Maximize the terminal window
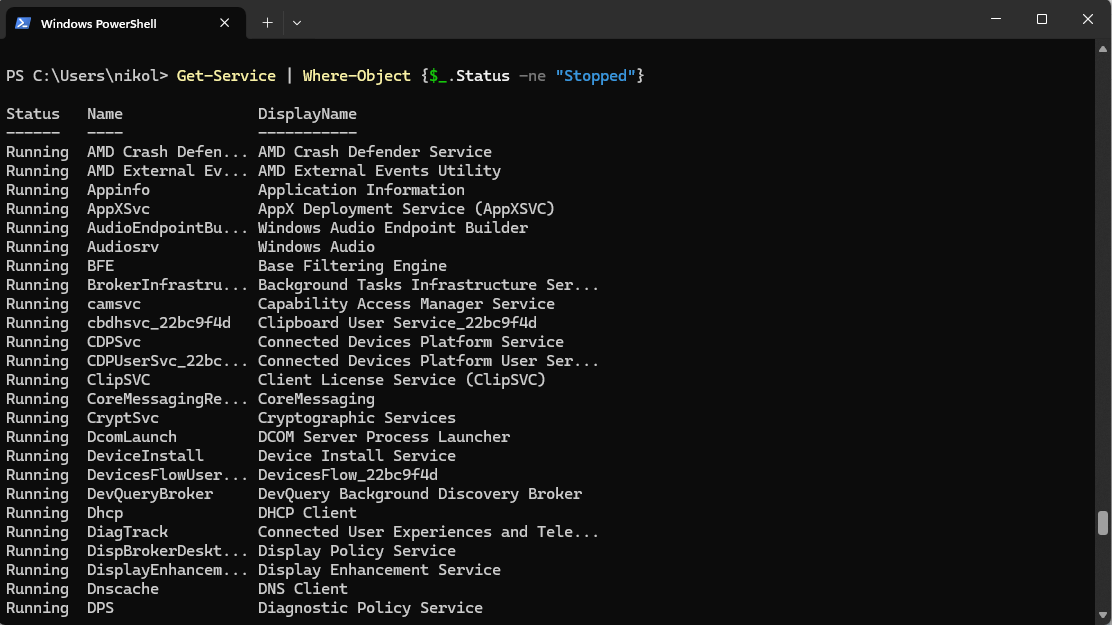The width and height of the screenshot is (1112, 625). [x=1042, y=19]
